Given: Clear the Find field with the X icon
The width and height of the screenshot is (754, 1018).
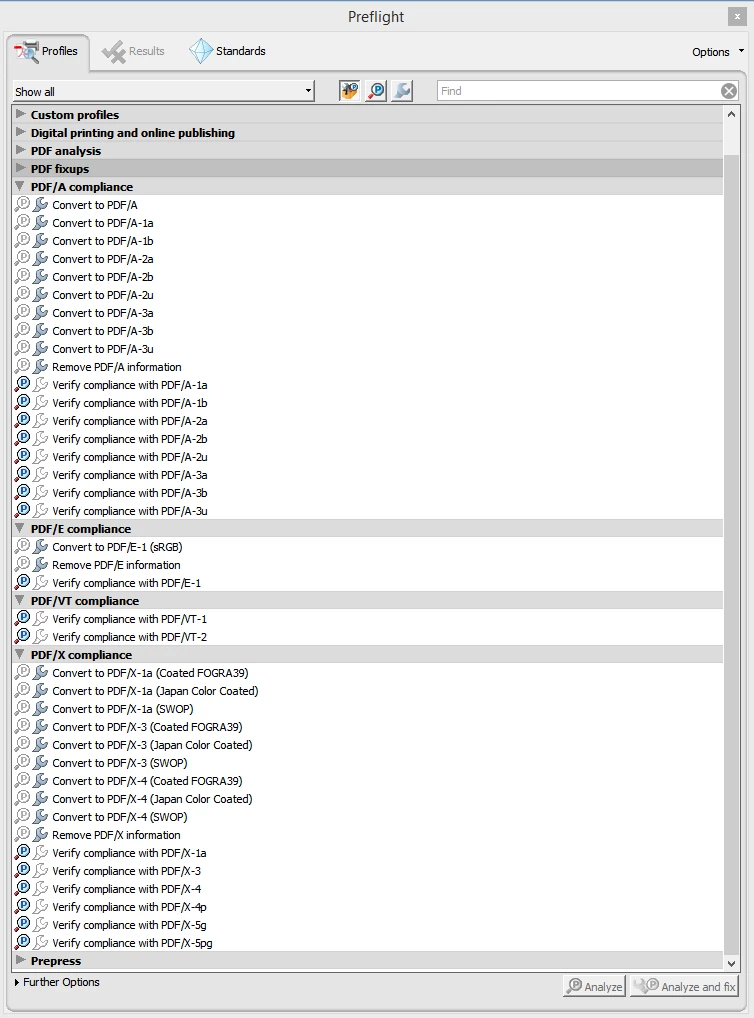Looking at the screenshot, I should tap(729, 91).
